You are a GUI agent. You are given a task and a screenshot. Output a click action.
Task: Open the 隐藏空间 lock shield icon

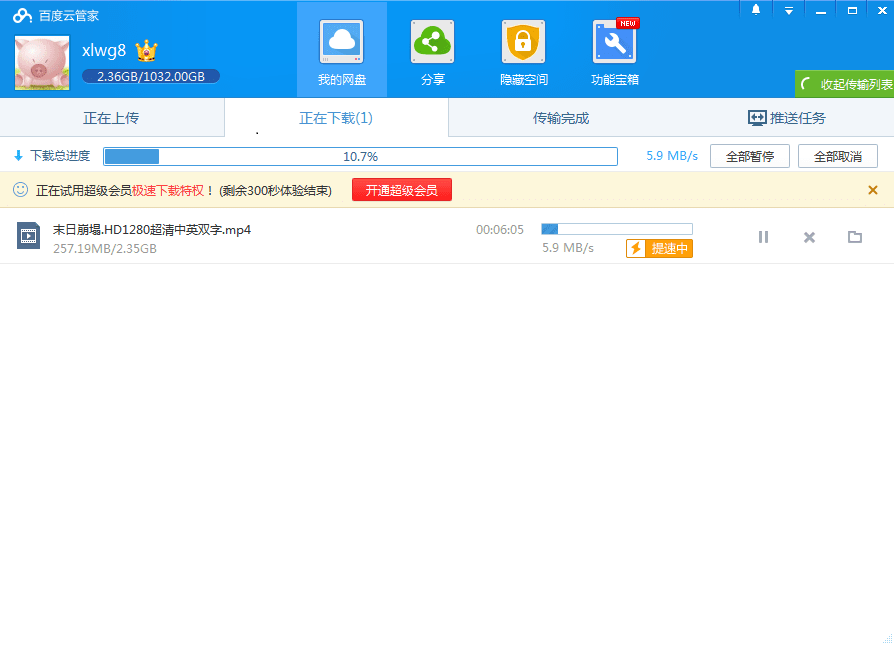point(523,42)
